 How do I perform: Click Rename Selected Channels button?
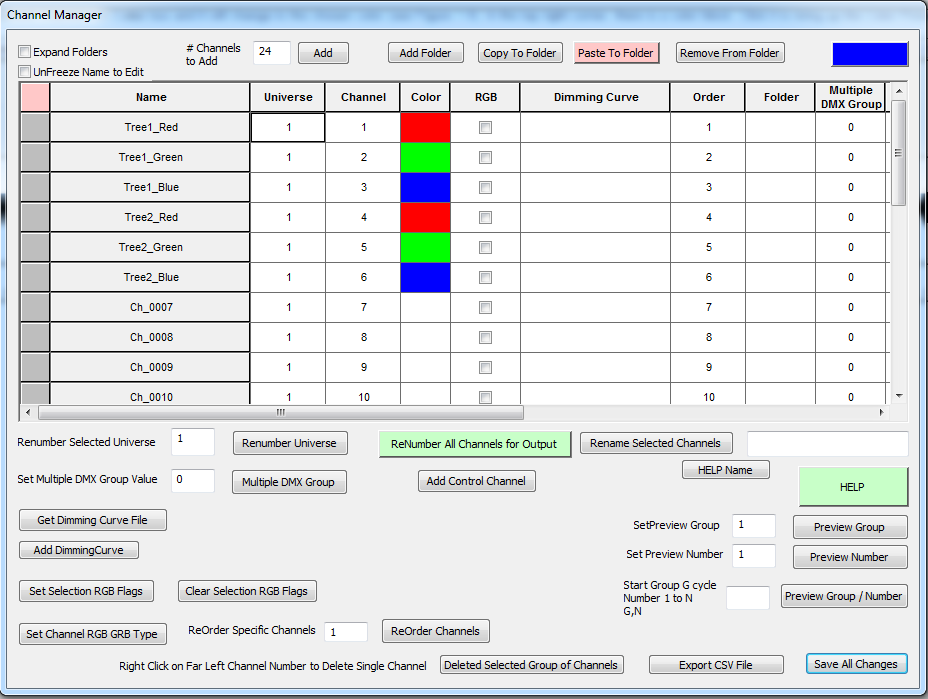point(656,443)
